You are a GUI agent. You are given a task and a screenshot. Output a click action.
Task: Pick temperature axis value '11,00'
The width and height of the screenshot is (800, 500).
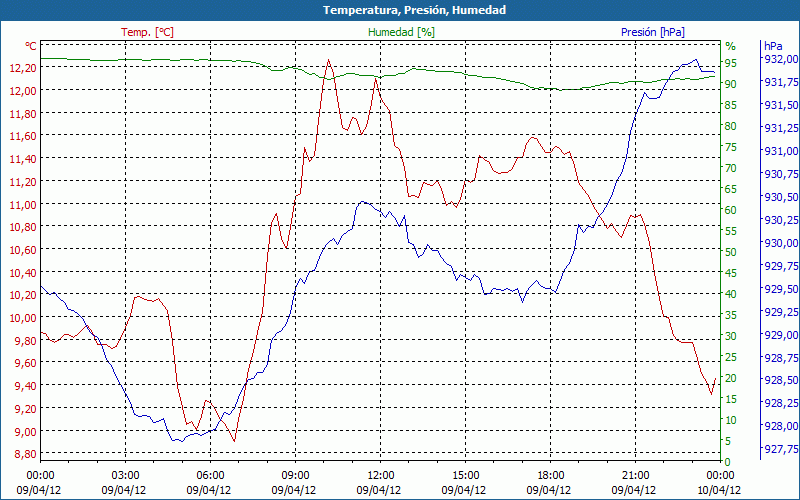[23, 204]
